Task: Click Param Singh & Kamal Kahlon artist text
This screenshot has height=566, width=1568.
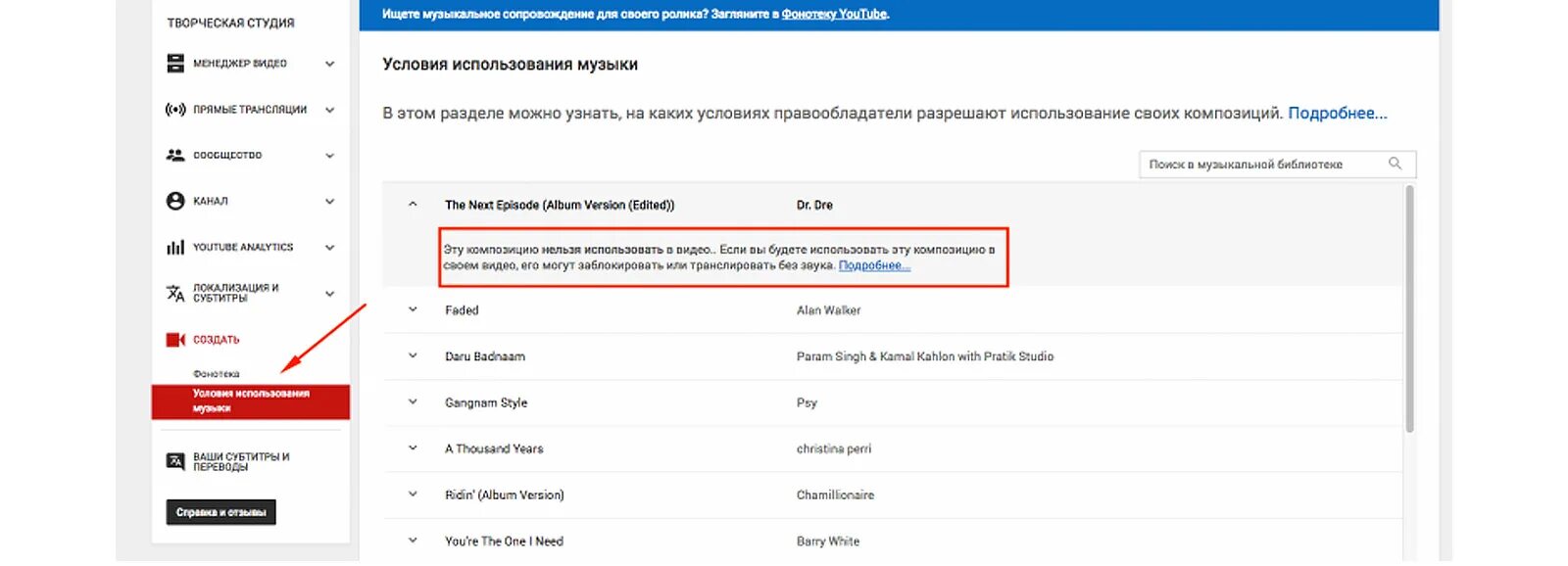Action: 925,355
